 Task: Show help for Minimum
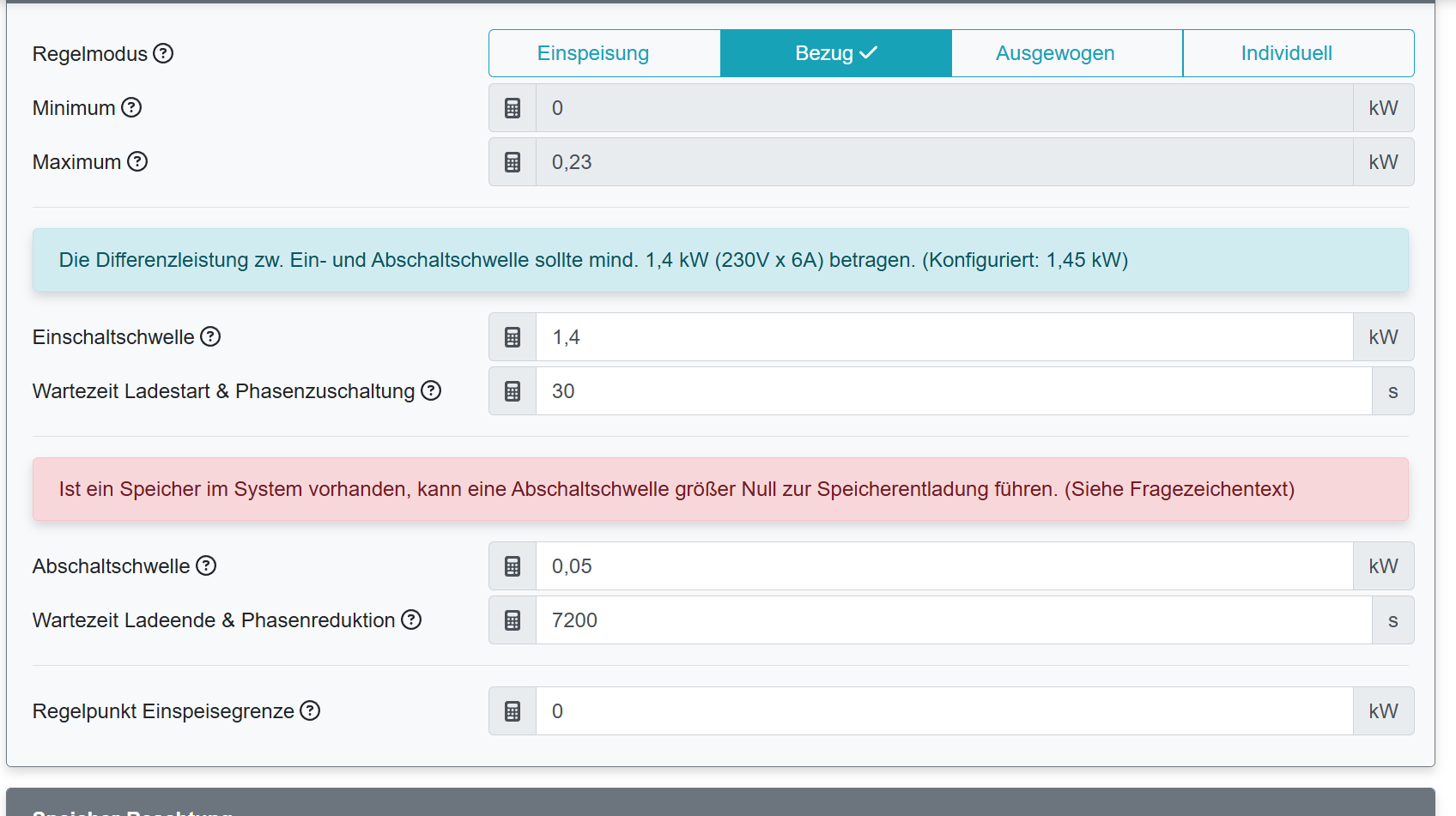[131, 107]
